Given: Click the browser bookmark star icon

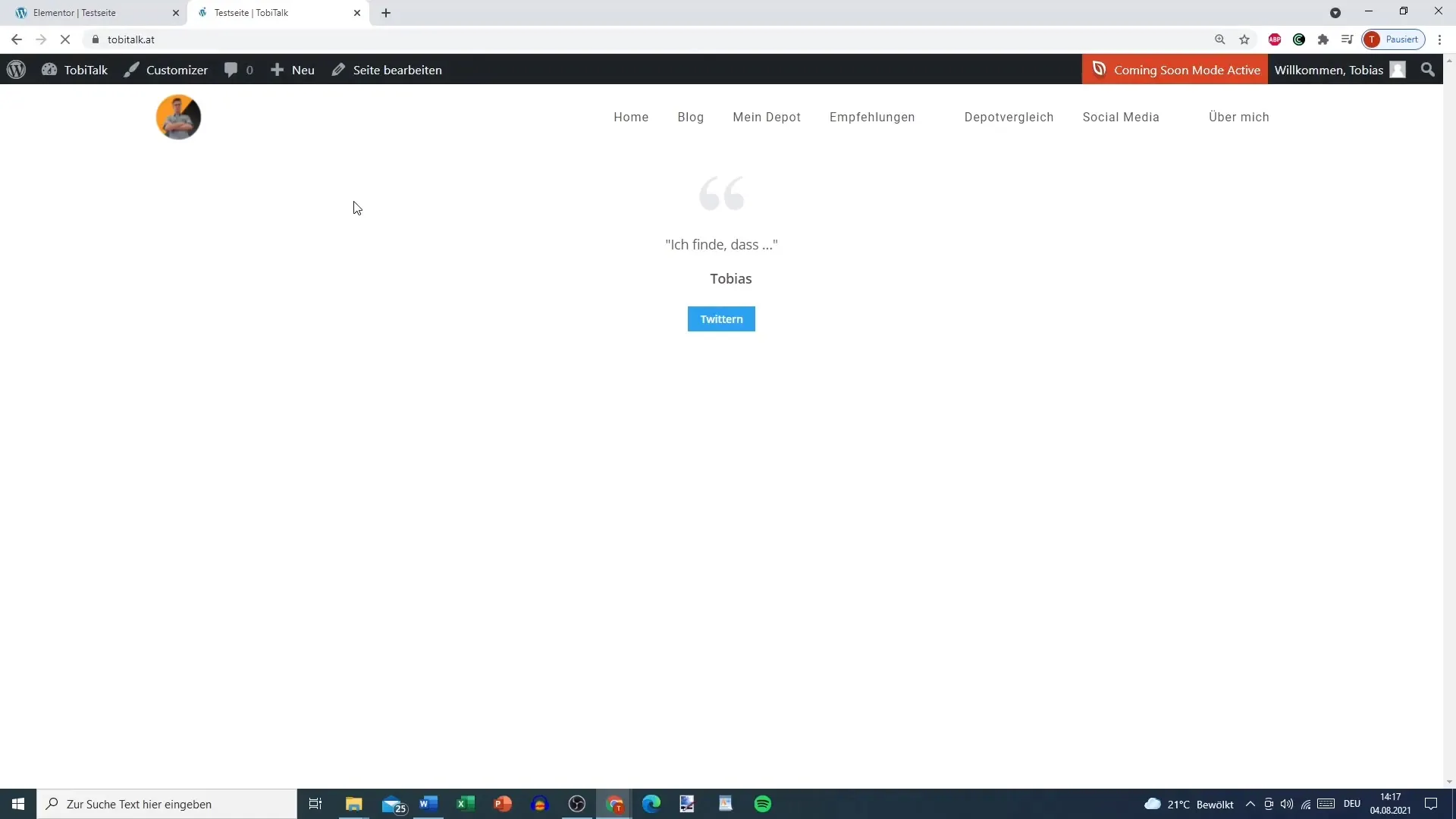Looking at the screenshot, I should pos(1245,39).
